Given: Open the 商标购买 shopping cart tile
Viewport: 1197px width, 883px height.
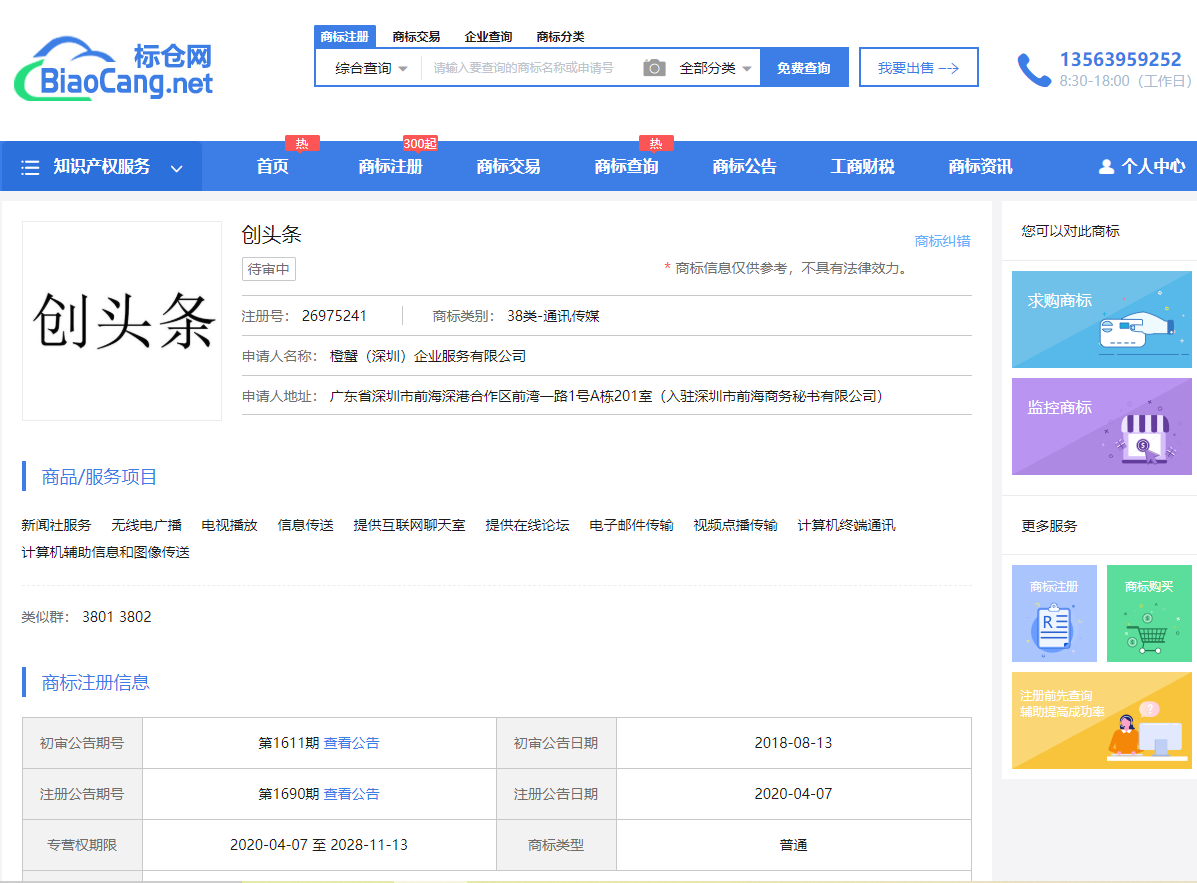Looking at the screenshot, I should tap(1148, 613).
